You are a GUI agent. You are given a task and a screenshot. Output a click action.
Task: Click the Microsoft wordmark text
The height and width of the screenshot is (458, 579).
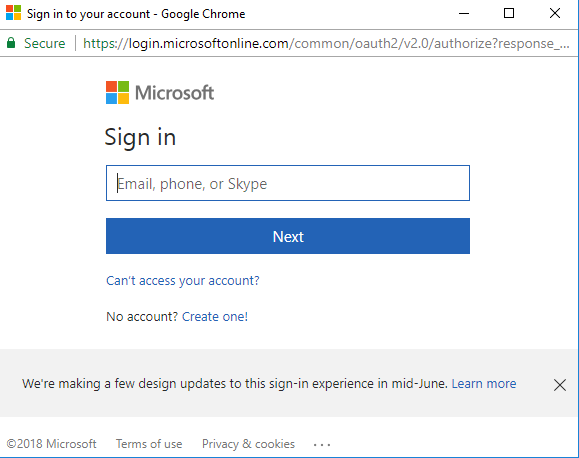point(174,92)
